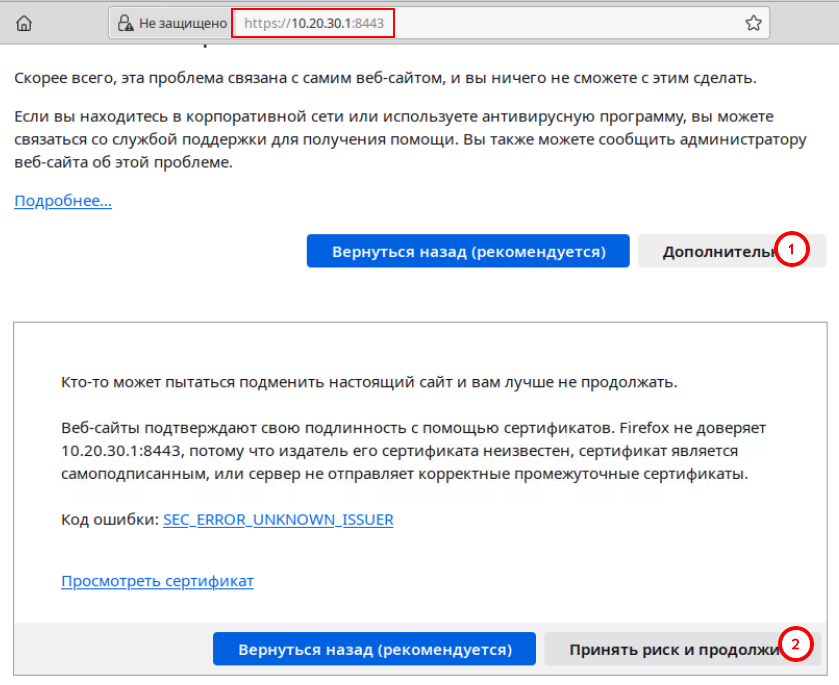The image size is (839, 685).
Task: Click the address bar URL 10.20.30.1:8443
Action: pyautogui.click(x=314, y=23)
